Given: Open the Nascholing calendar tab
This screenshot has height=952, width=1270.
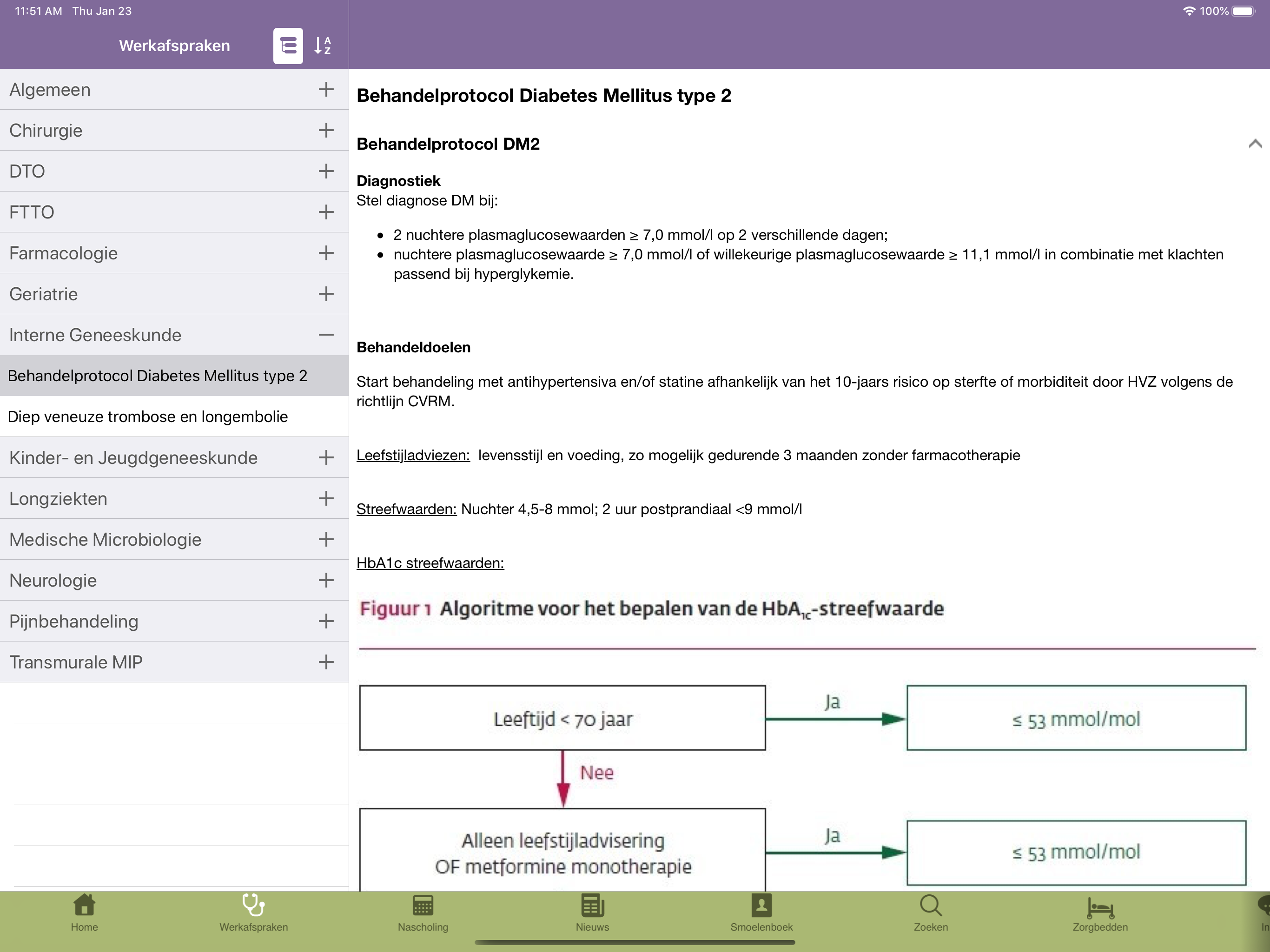Looking at the screenshot, I should (x=423, y=914).
